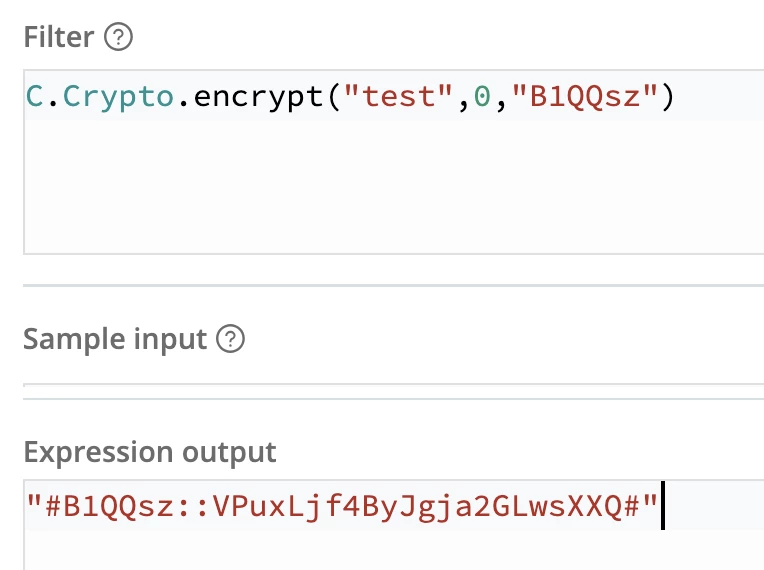This screenshot has height=570, width=764.
Task: Click the Expression output heading label
Action: pos(150,452)
